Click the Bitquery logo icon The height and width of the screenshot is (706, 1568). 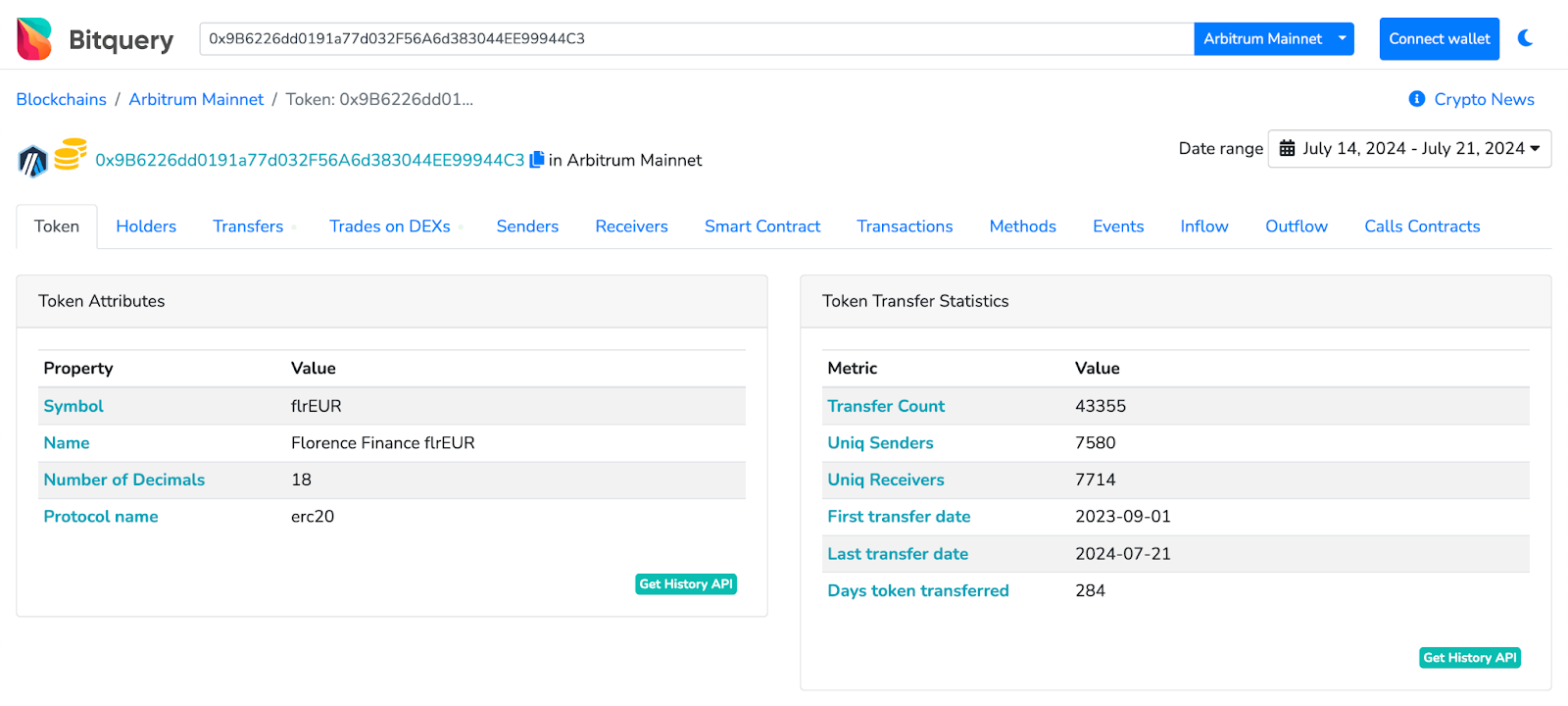click(34, 39)
